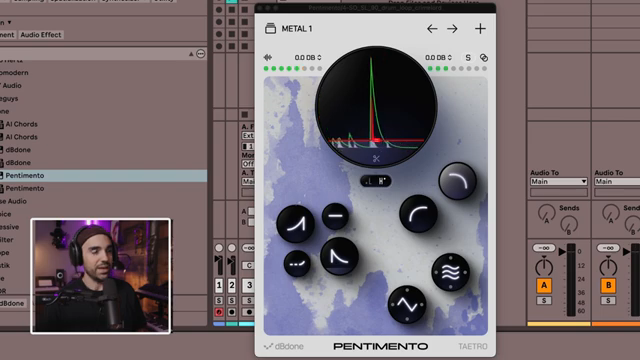Solo track 1 in Ableton mixer
The height and width of the screenshot is (360, 640).
[x=219, y=300]
